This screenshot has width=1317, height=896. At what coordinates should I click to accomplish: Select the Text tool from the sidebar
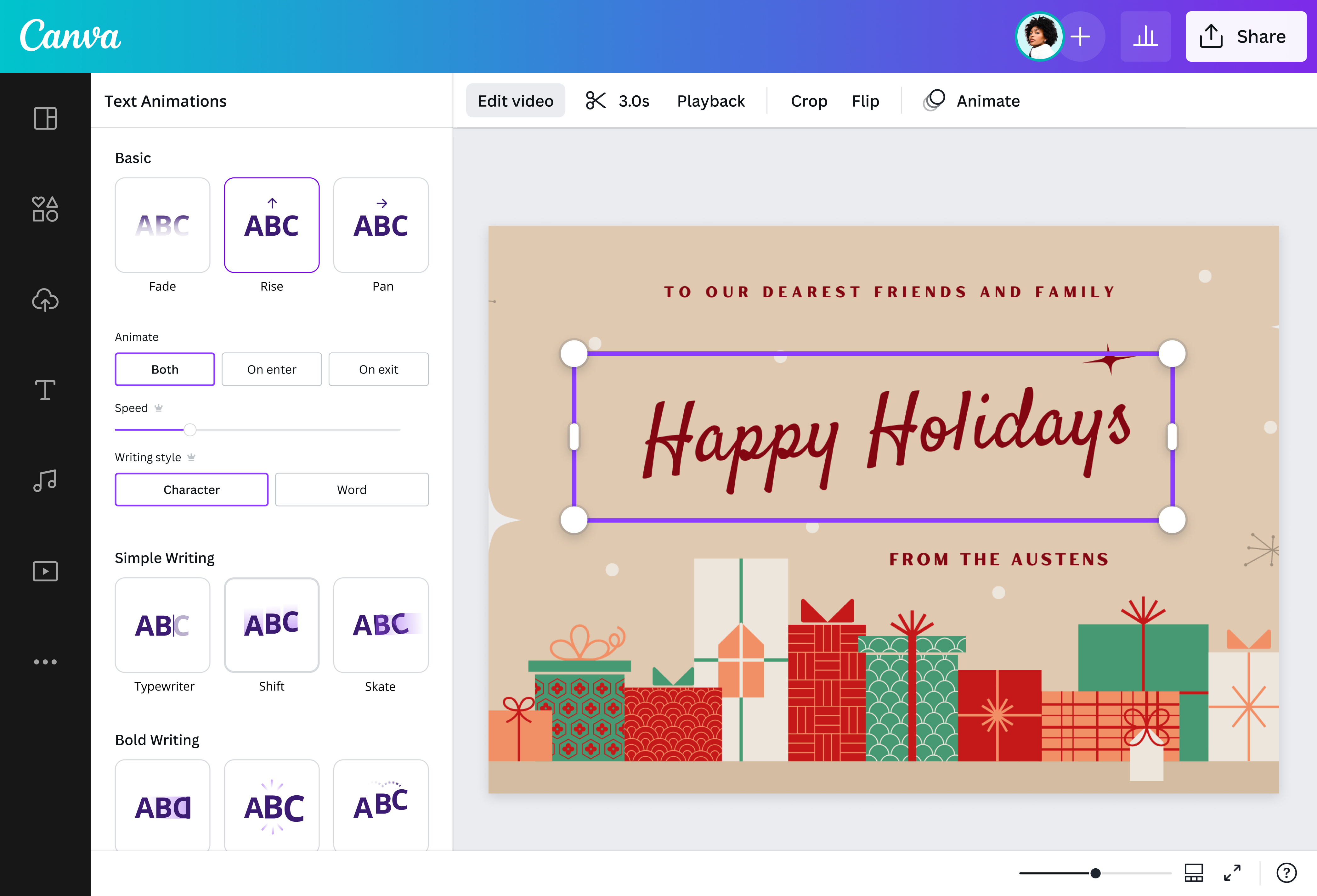[x=45, y=390]
